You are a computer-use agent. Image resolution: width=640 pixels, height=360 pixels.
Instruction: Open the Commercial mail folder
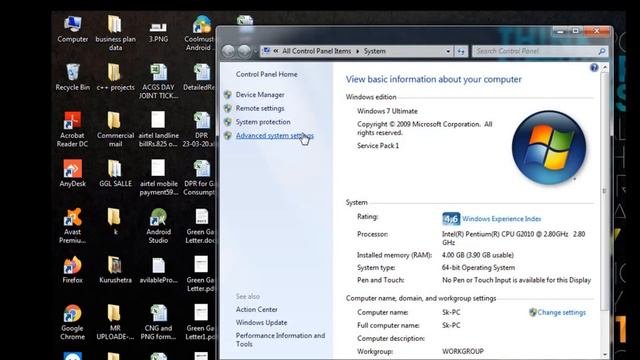116,129
